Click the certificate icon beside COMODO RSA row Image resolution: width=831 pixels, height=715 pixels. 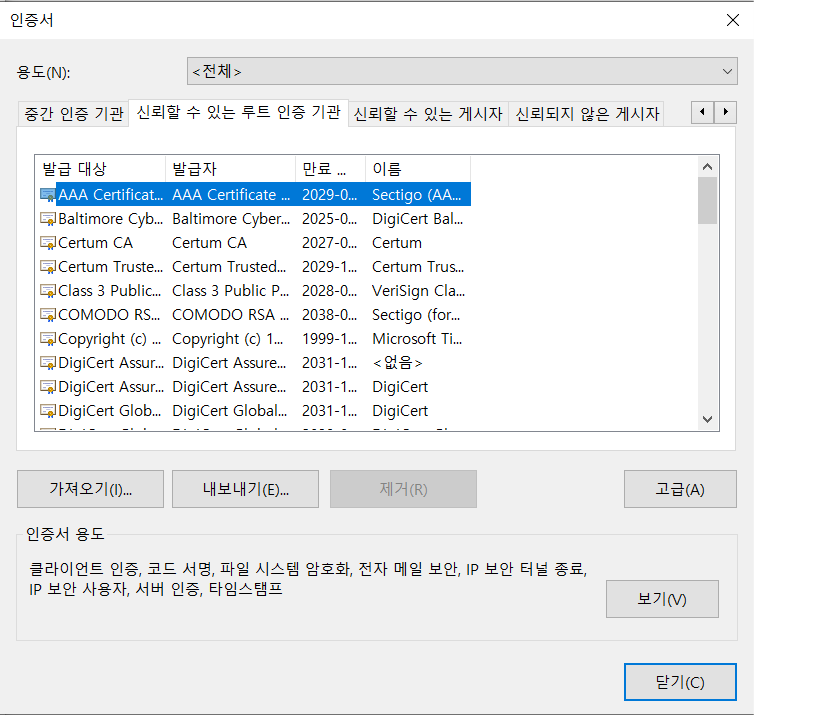click(48, 315)
